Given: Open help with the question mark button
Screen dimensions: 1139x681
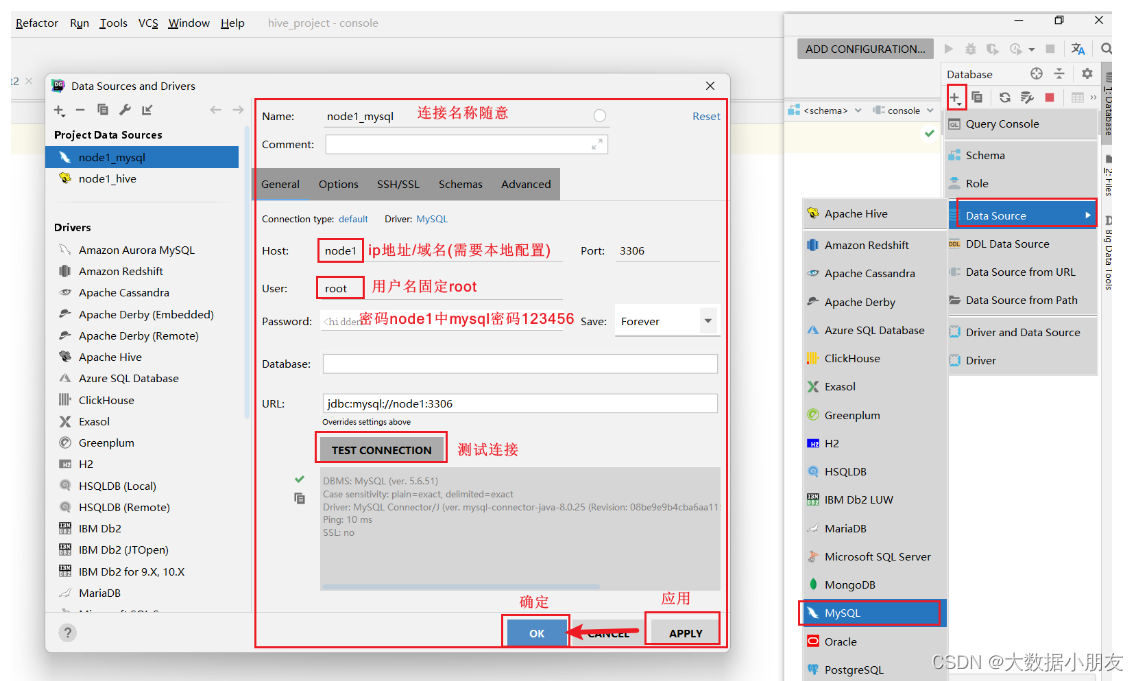Looking at the screenshot, I should coord(68,632).
